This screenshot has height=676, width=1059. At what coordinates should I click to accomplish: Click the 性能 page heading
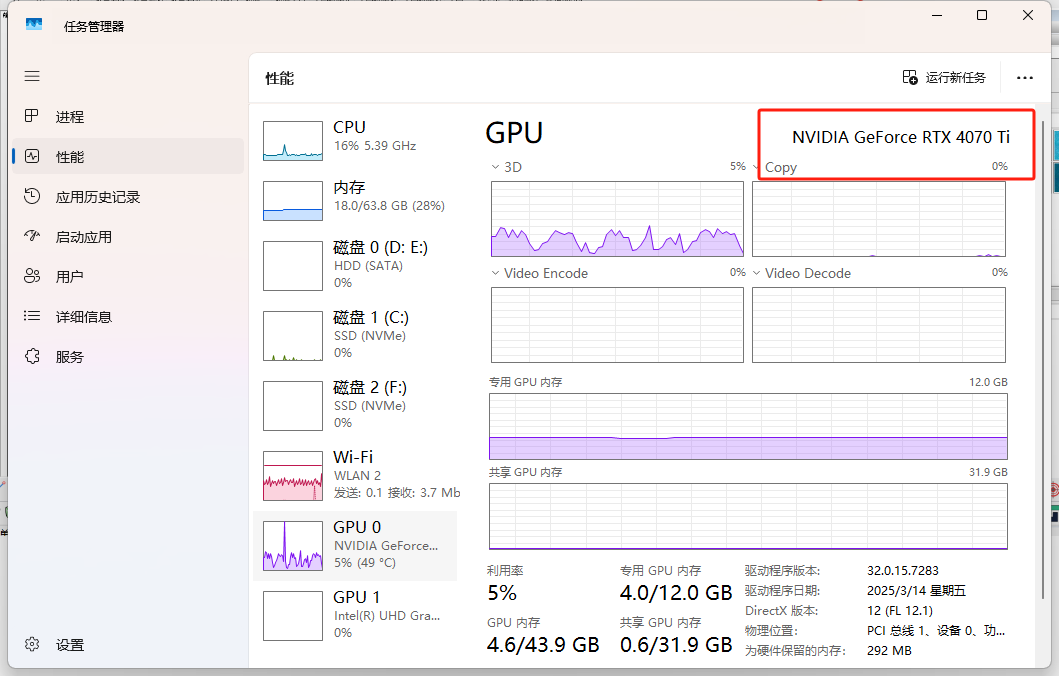click(x=280, y=78)
